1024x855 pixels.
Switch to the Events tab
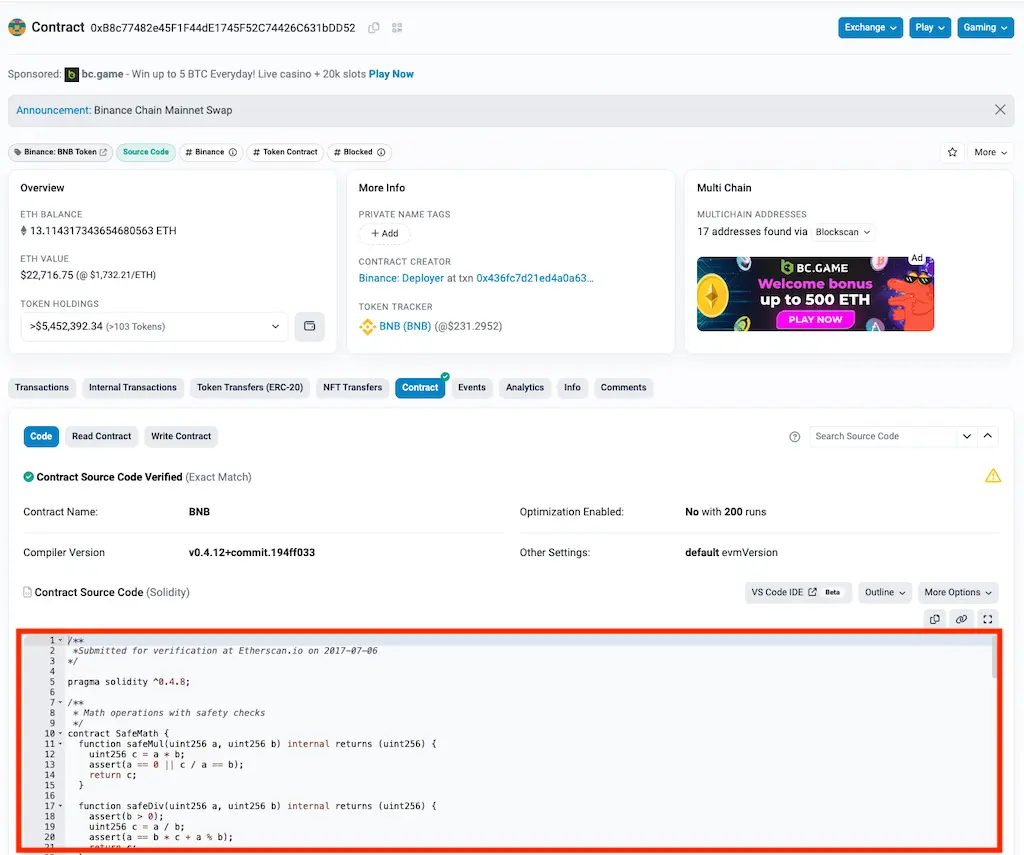(472, 387)
